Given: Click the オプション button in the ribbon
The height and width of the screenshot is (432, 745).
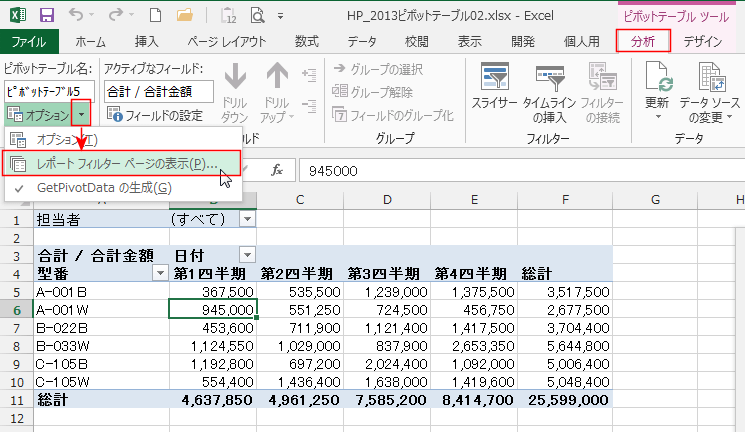Looking at the screenshot, I should (x=39, y=115).
